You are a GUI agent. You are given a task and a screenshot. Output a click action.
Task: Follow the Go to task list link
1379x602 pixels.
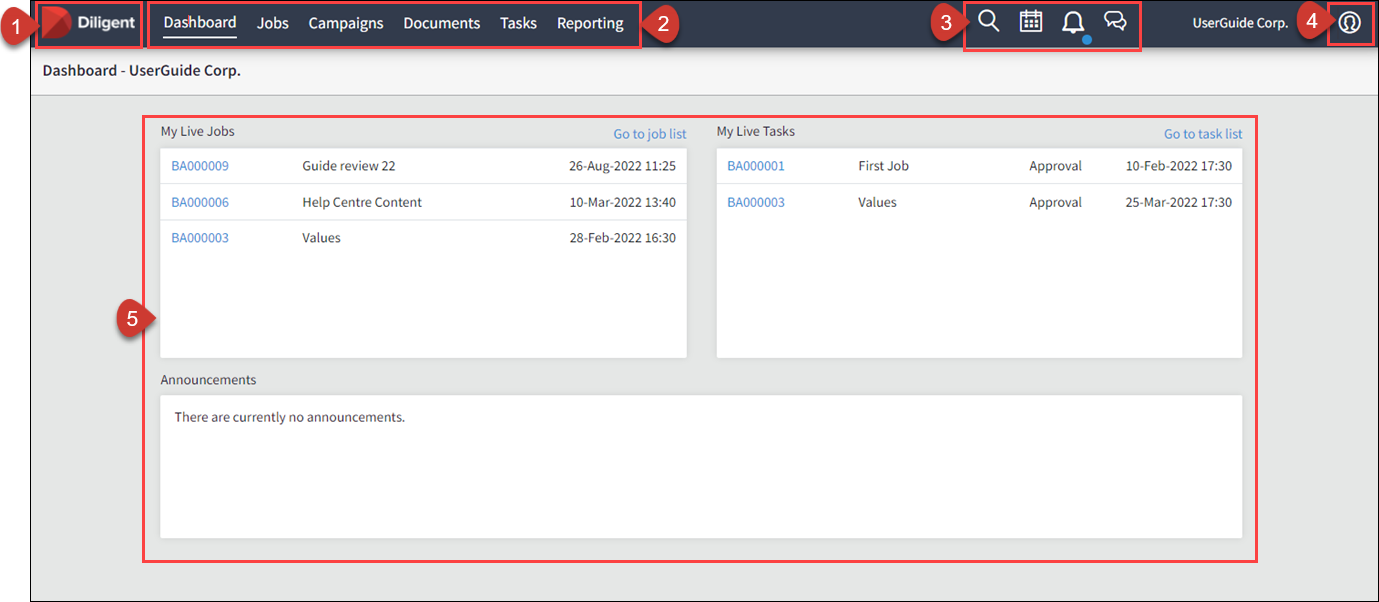[x=1203, y=134]
